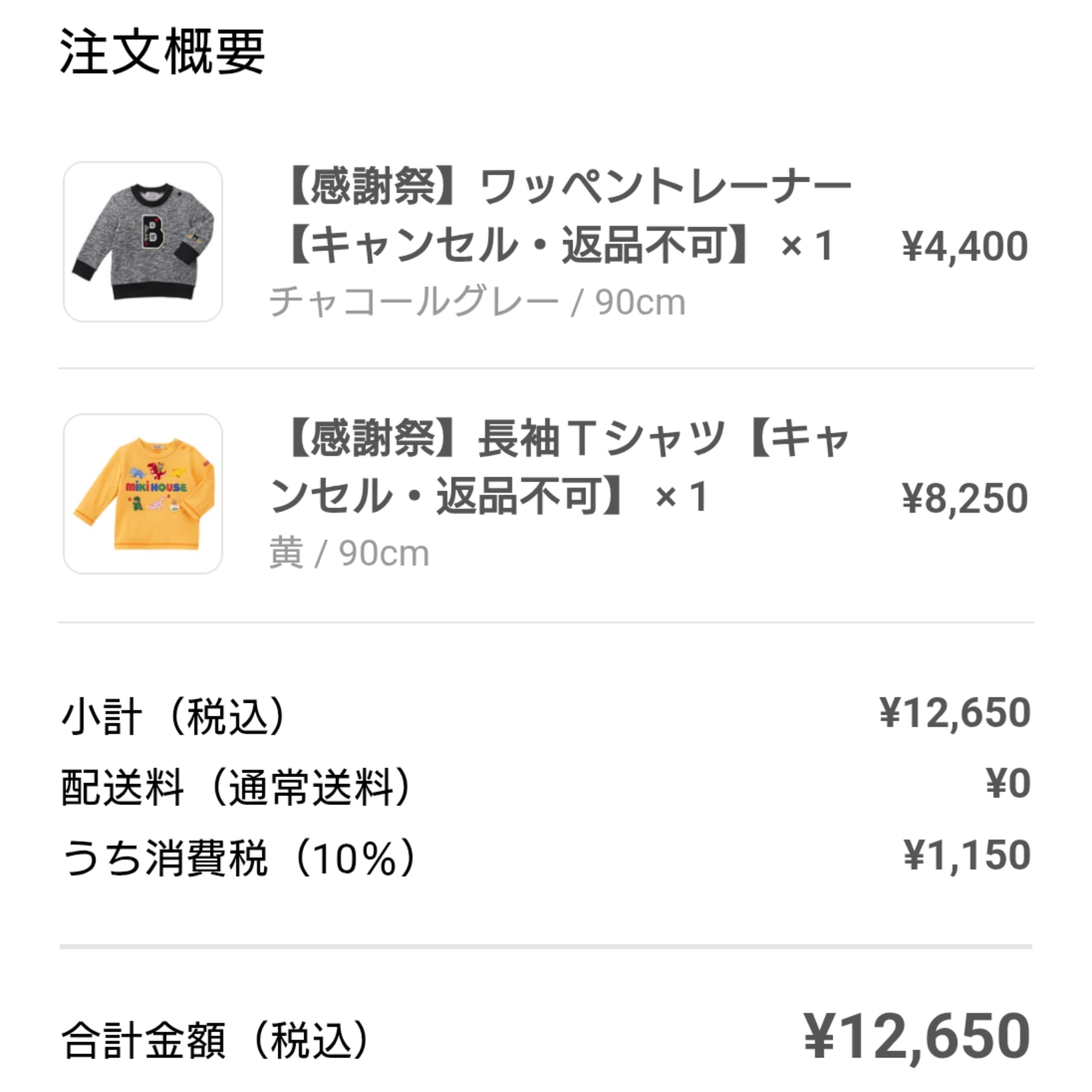The image size is (1092, 1092).
Task: Click the 合計金額（税込） label
Action: (215, 1040)
